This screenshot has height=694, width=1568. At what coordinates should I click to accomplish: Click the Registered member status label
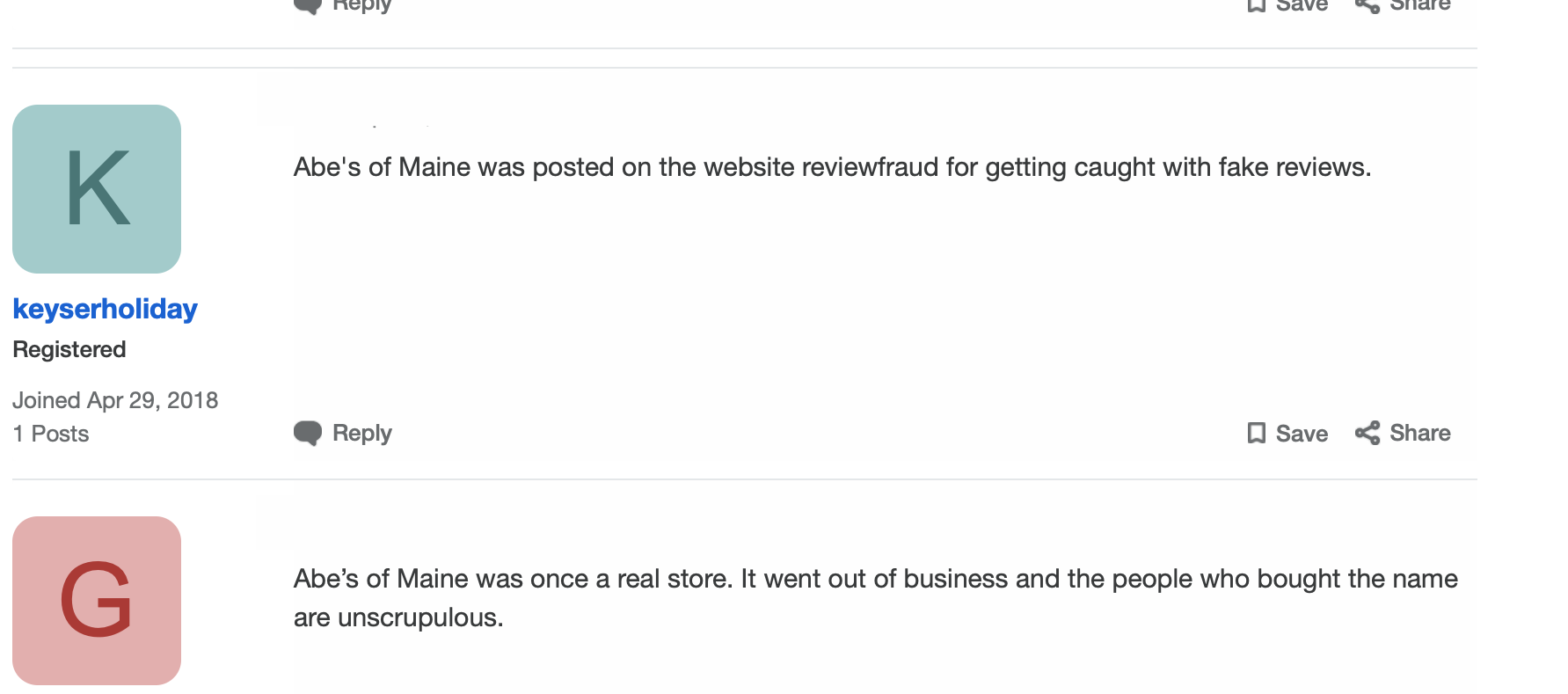69,349
